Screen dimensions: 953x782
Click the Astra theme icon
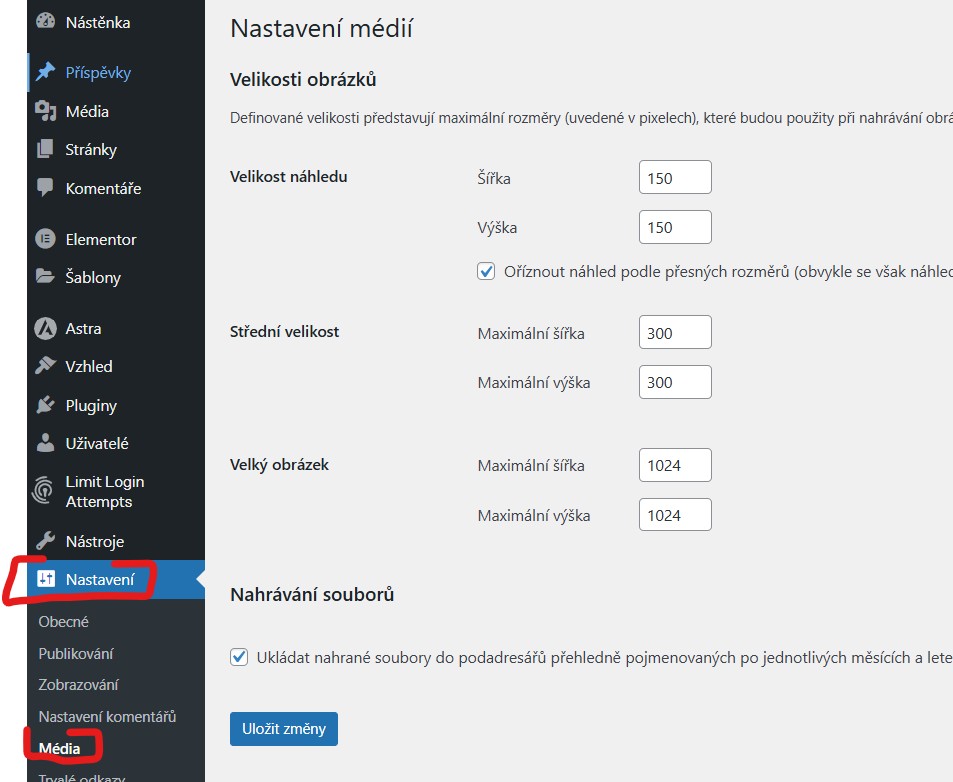click(43, 328)
